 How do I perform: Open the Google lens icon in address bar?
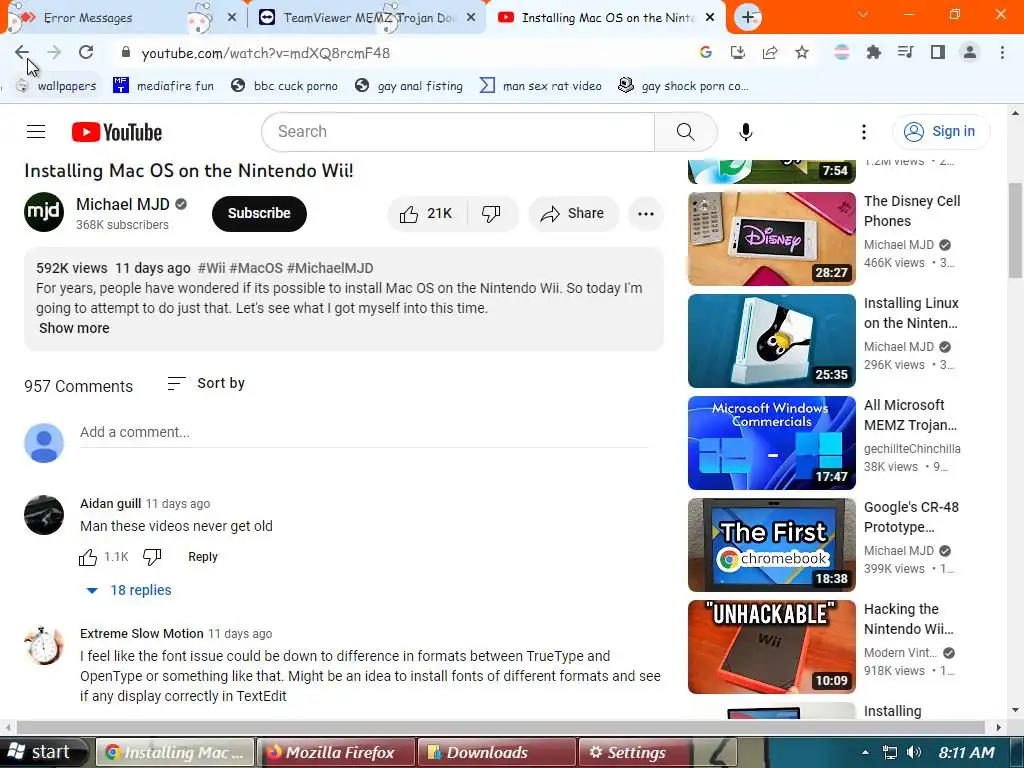(705, 52)
